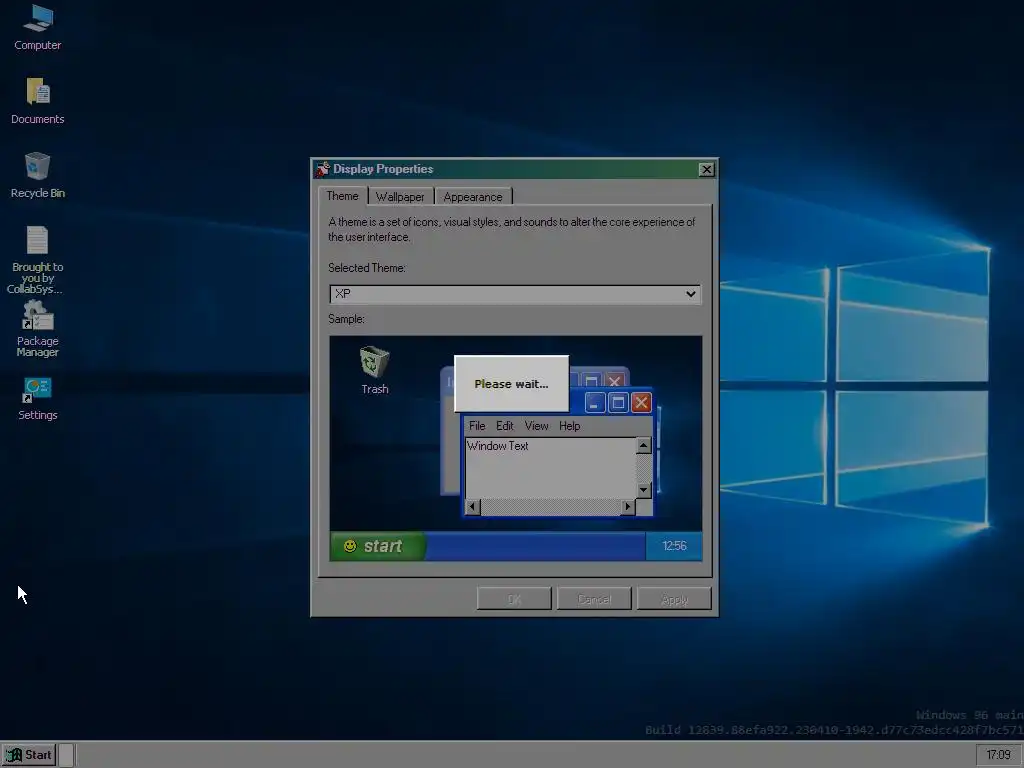Click the 'Sample:' label

click(346, 319)
